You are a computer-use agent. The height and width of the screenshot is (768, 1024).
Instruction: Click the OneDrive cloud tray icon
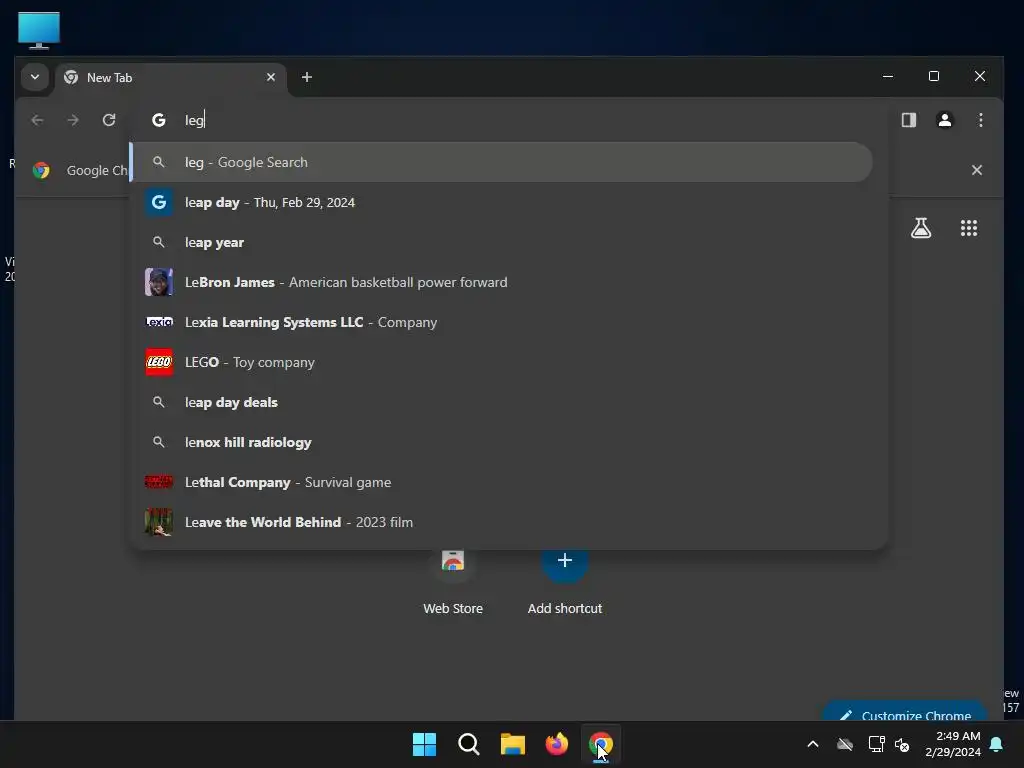pos(844,744)
